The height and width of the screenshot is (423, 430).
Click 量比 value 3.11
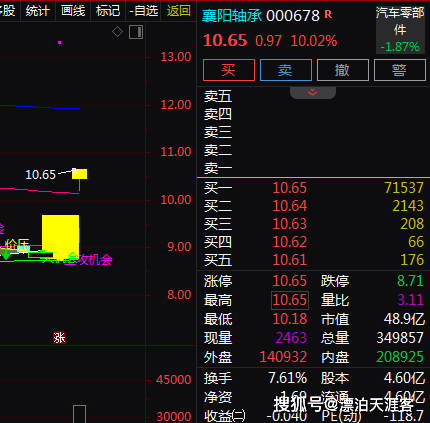pos(410,300)
